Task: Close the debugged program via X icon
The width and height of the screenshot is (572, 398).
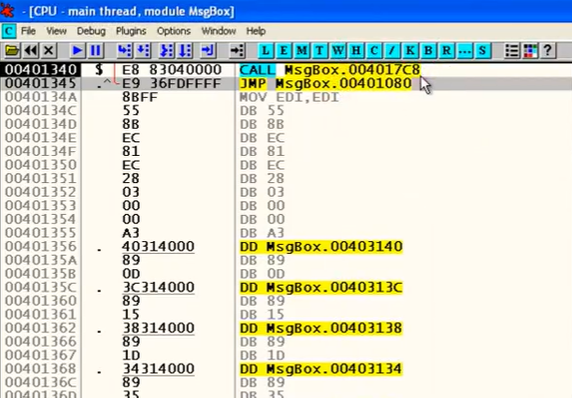Action: [x=49, y=50]
